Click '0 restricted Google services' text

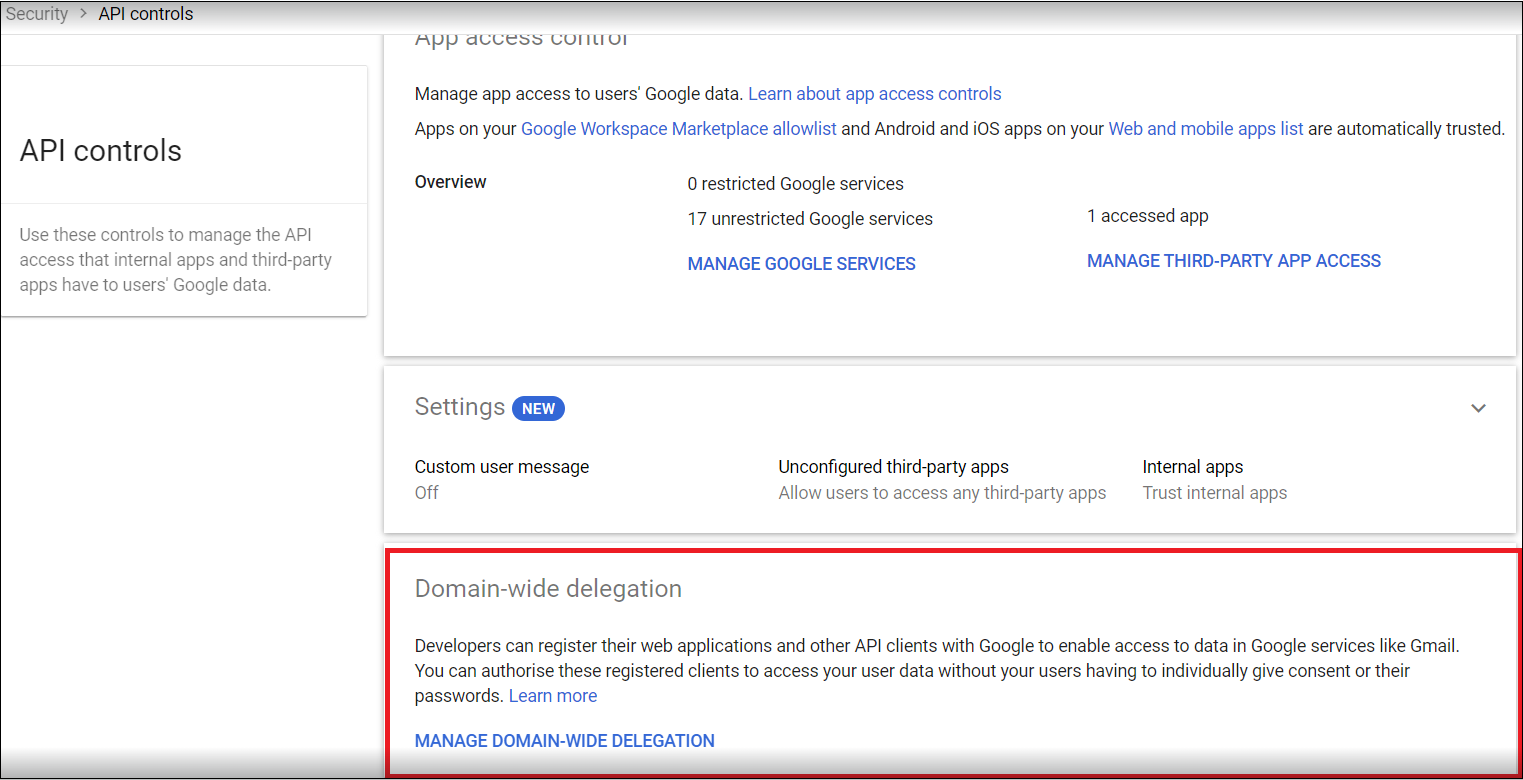pyautogui.click(x=796, y=184)
